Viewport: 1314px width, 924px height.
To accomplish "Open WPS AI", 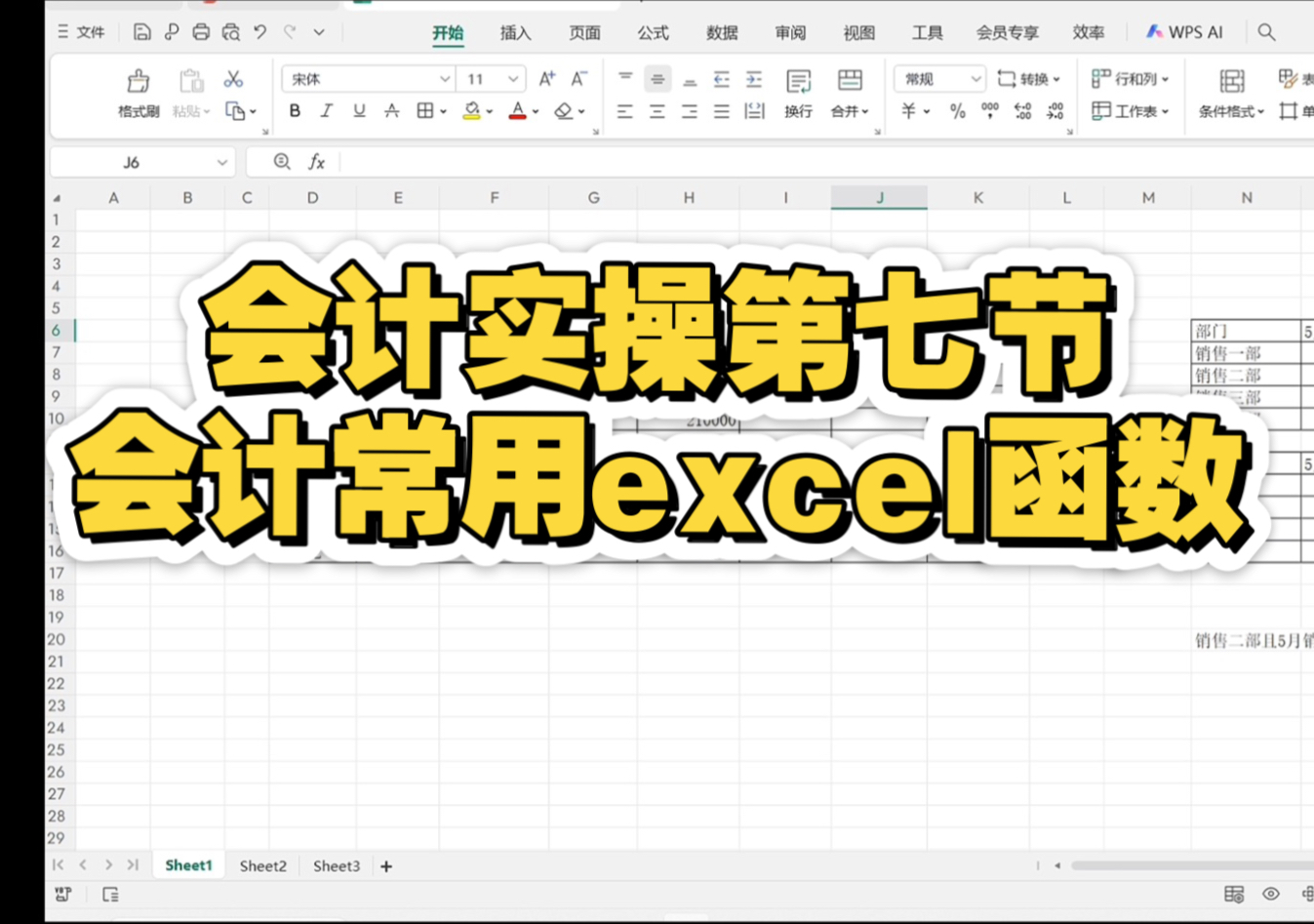I will tap(1184, 32).
